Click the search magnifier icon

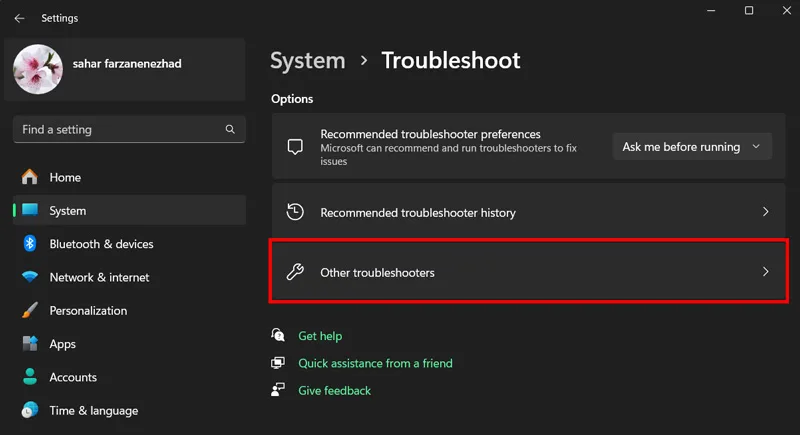(230, 130)
